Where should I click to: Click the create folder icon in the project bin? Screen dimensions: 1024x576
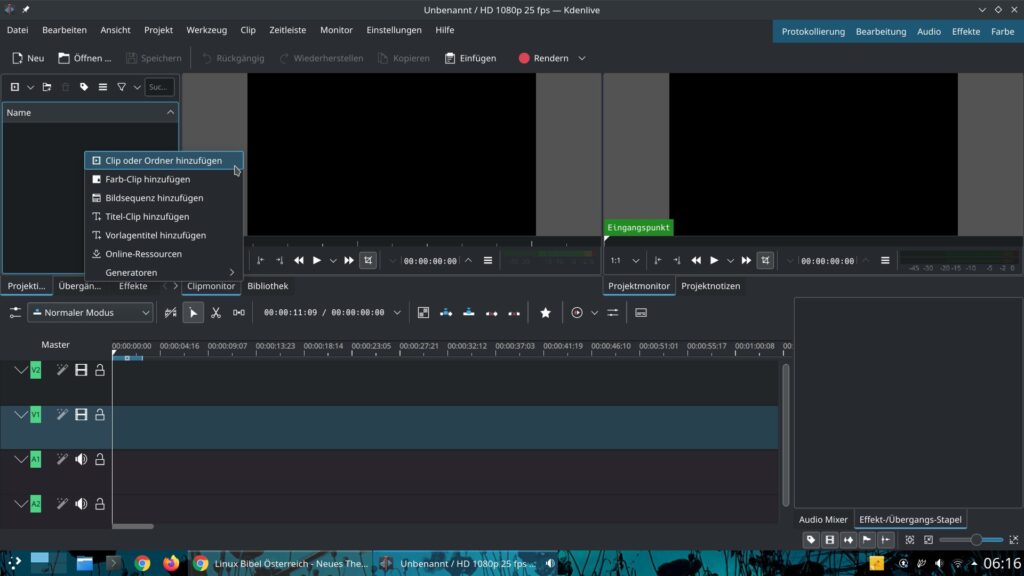(46, 87)
